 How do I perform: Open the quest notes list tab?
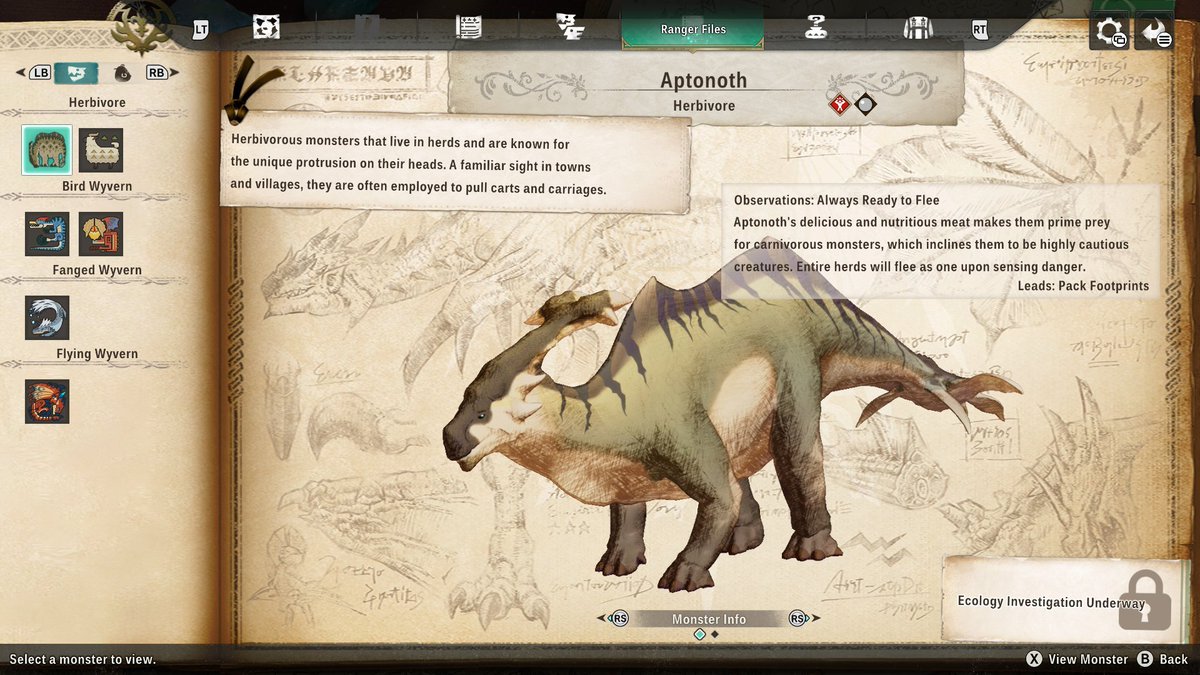(x=468, y=28)
